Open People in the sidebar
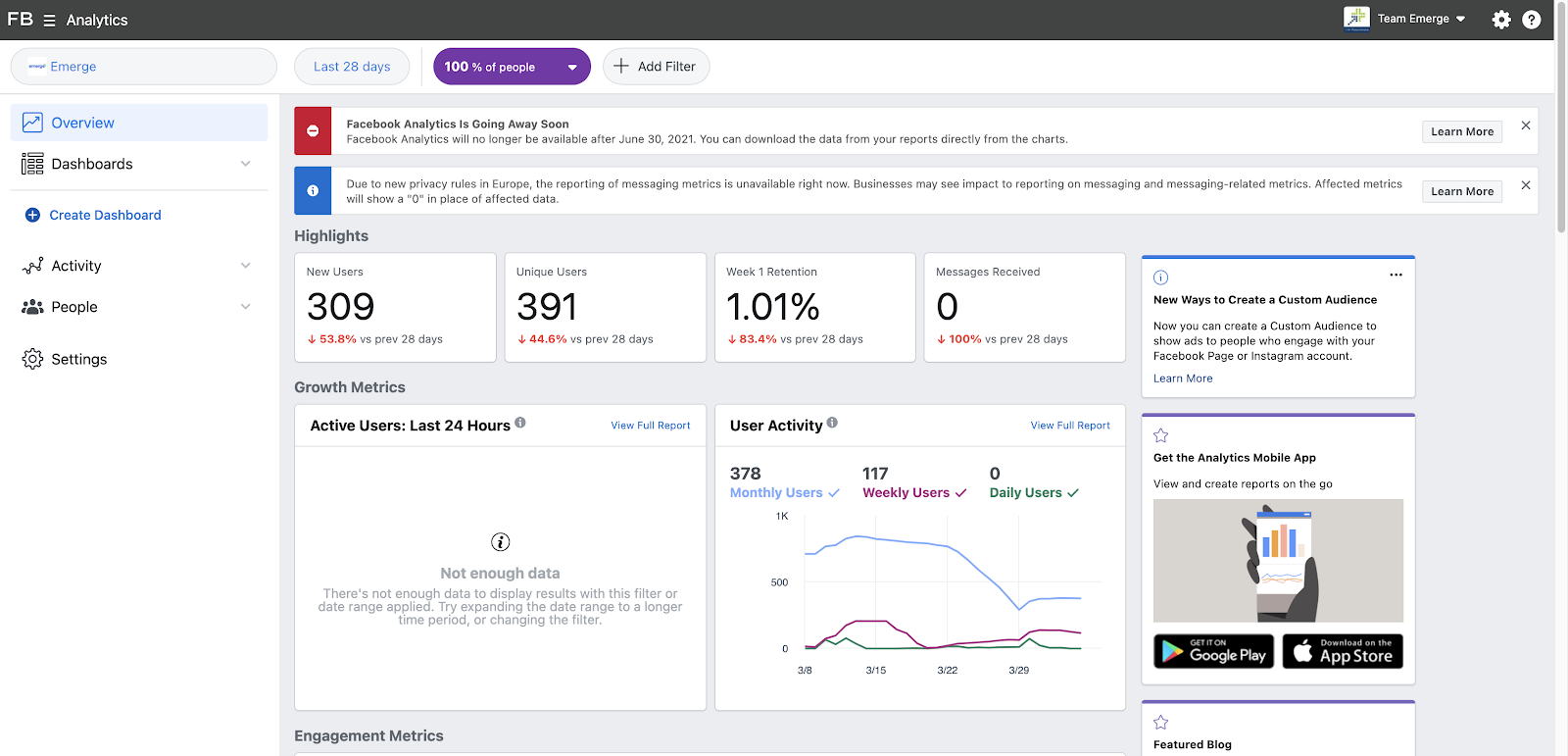Viewport: 1568px width, 756px height. point(139,307)
